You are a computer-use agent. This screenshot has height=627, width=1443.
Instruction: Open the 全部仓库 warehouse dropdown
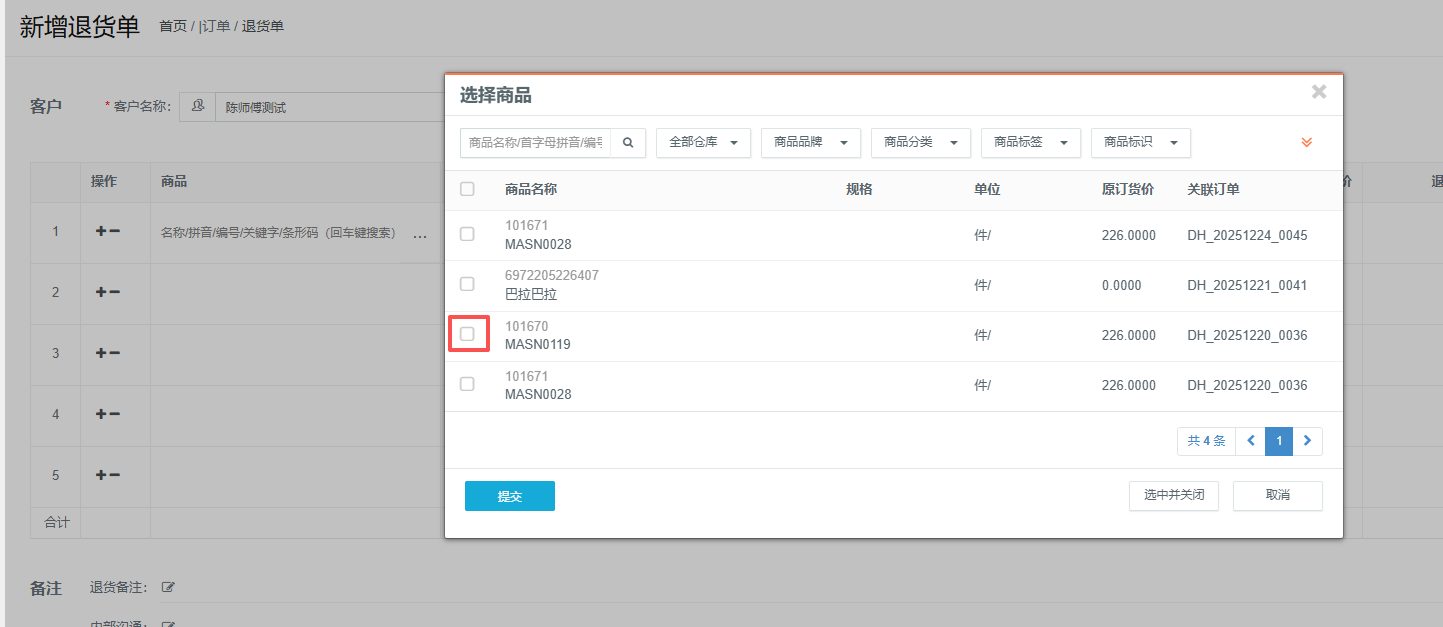click(x=703, y=143)
